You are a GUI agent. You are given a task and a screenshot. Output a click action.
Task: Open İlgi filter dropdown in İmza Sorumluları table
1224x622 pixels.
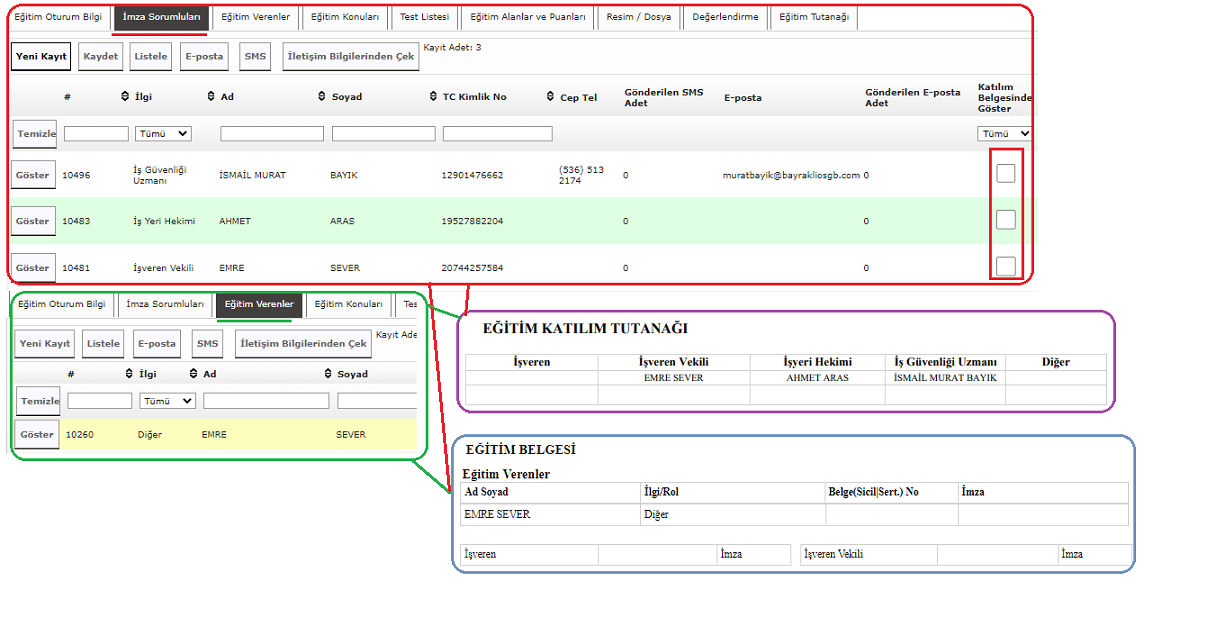point(163,133)
